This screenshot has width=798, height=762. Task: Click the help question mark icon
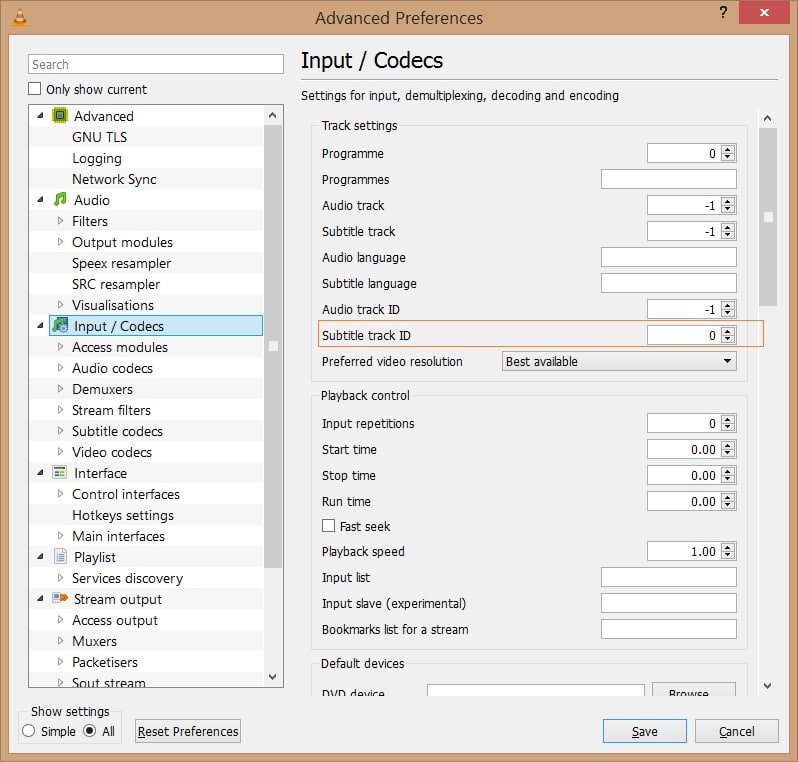point(722,12)
